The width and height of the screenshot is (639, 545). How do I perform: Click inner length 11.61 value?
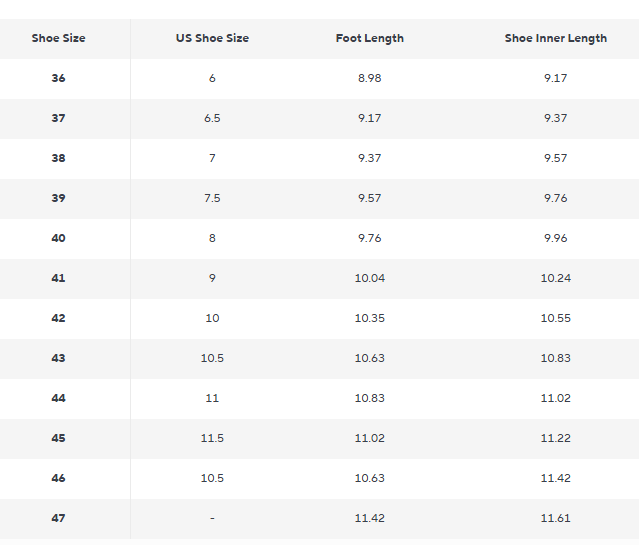[x=555, y=518]
